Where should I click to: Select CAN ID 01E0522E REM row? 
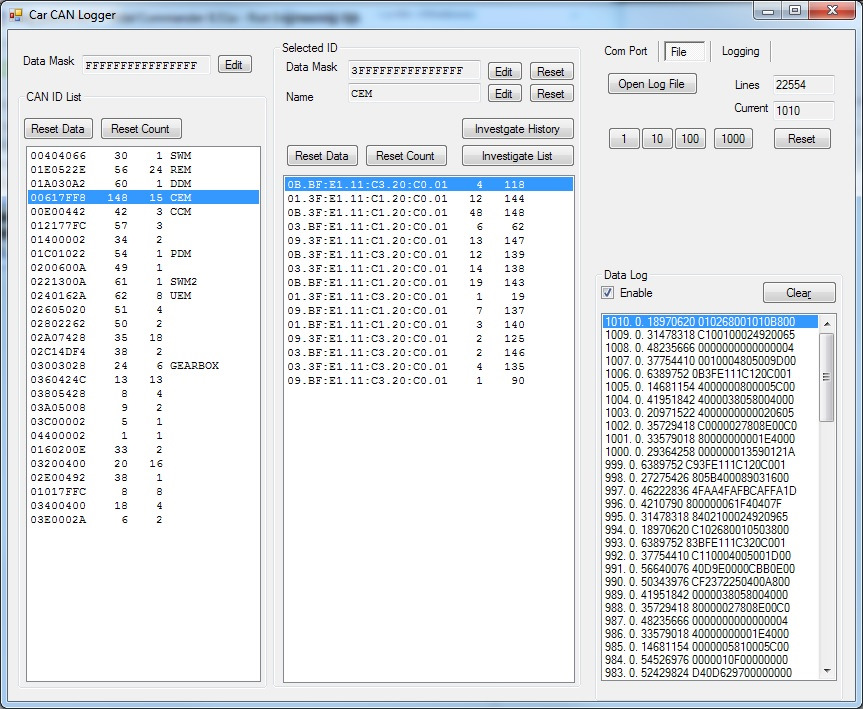pyautogui.click(x=143, y=170)
